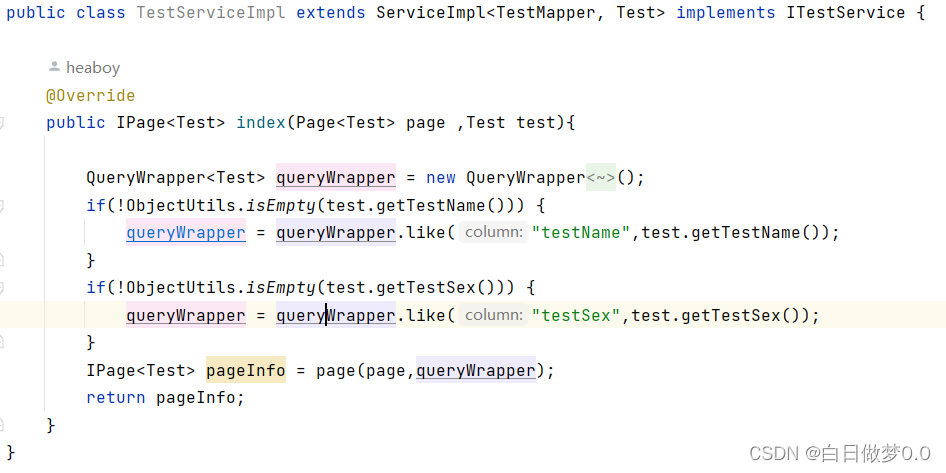
Task: Click queryWrapper in the new QueryWrapper declaration
Action: [336, 177]
